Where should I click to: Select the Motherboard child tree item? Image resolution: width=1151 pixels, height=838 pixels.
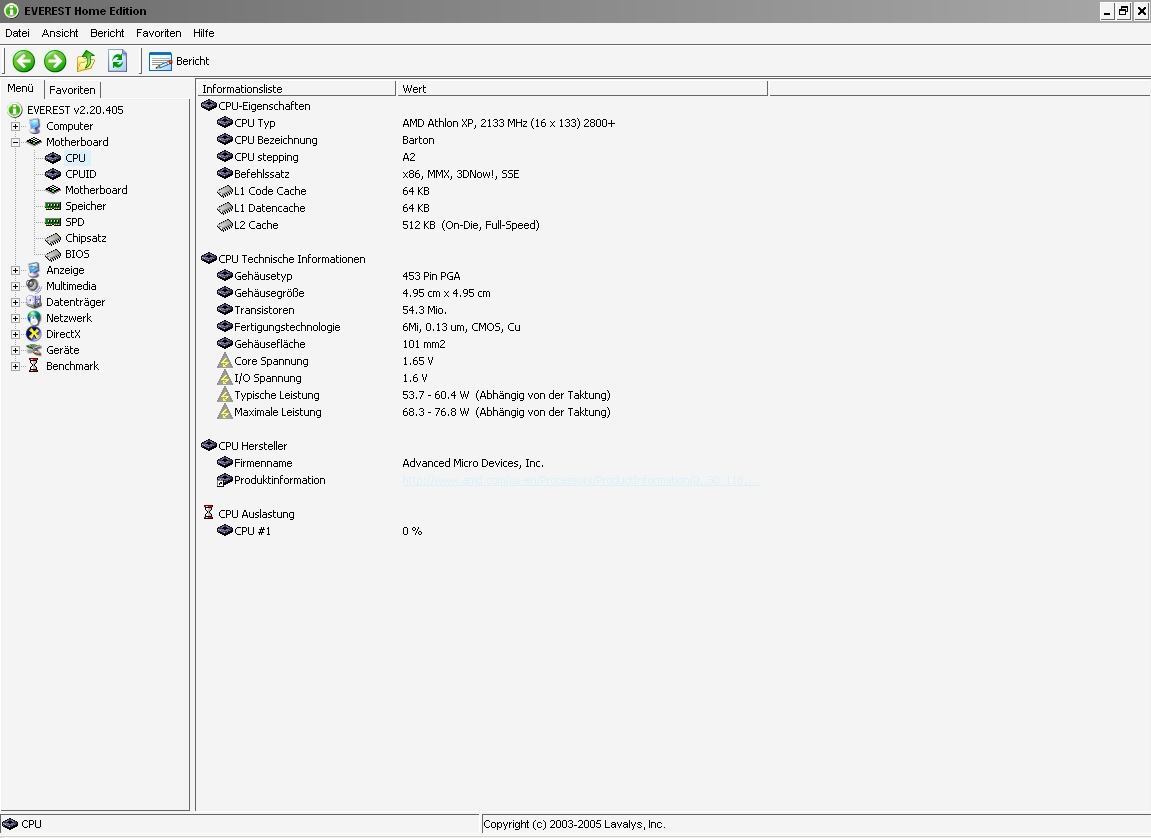click(x=96, y=190)
